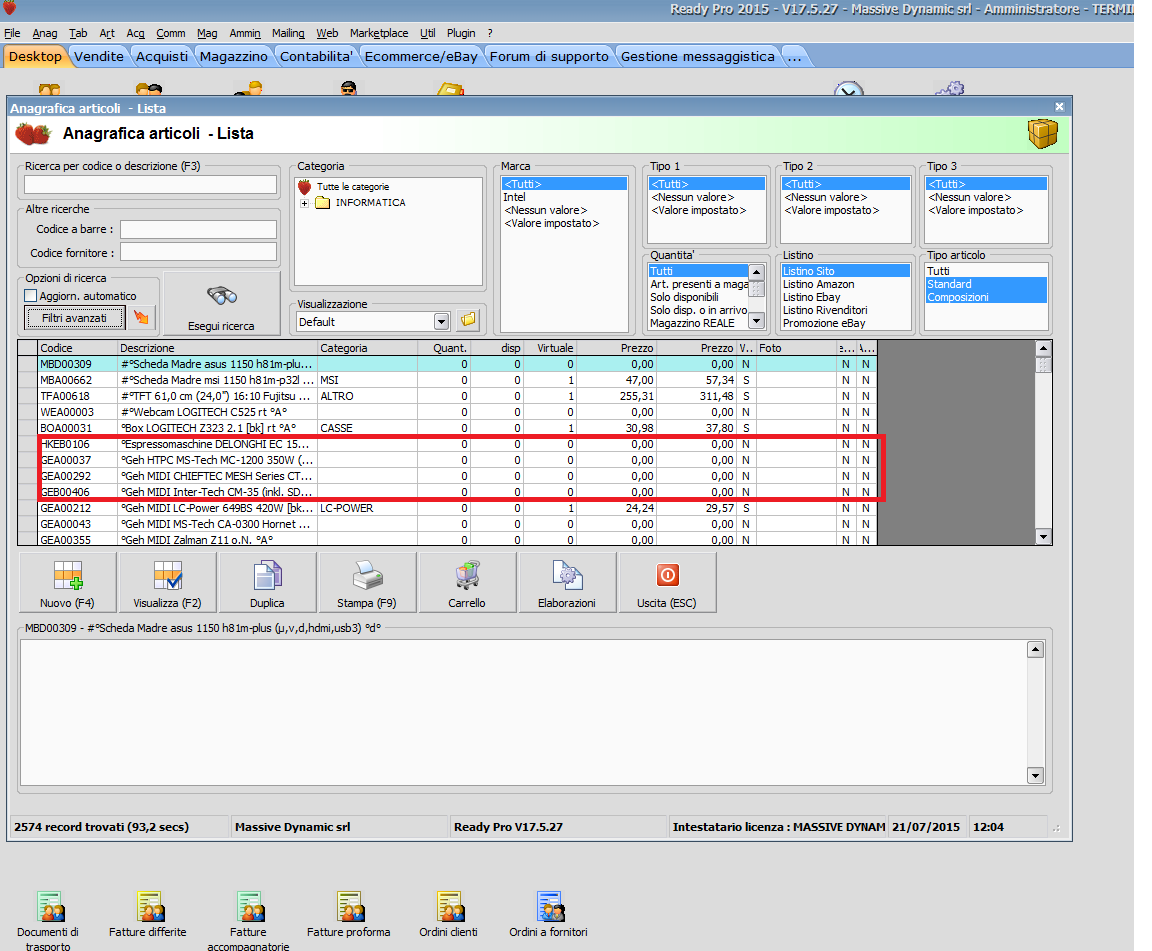Open the Marketplace menu
1152x951 pixels.
tap(379, 33)
